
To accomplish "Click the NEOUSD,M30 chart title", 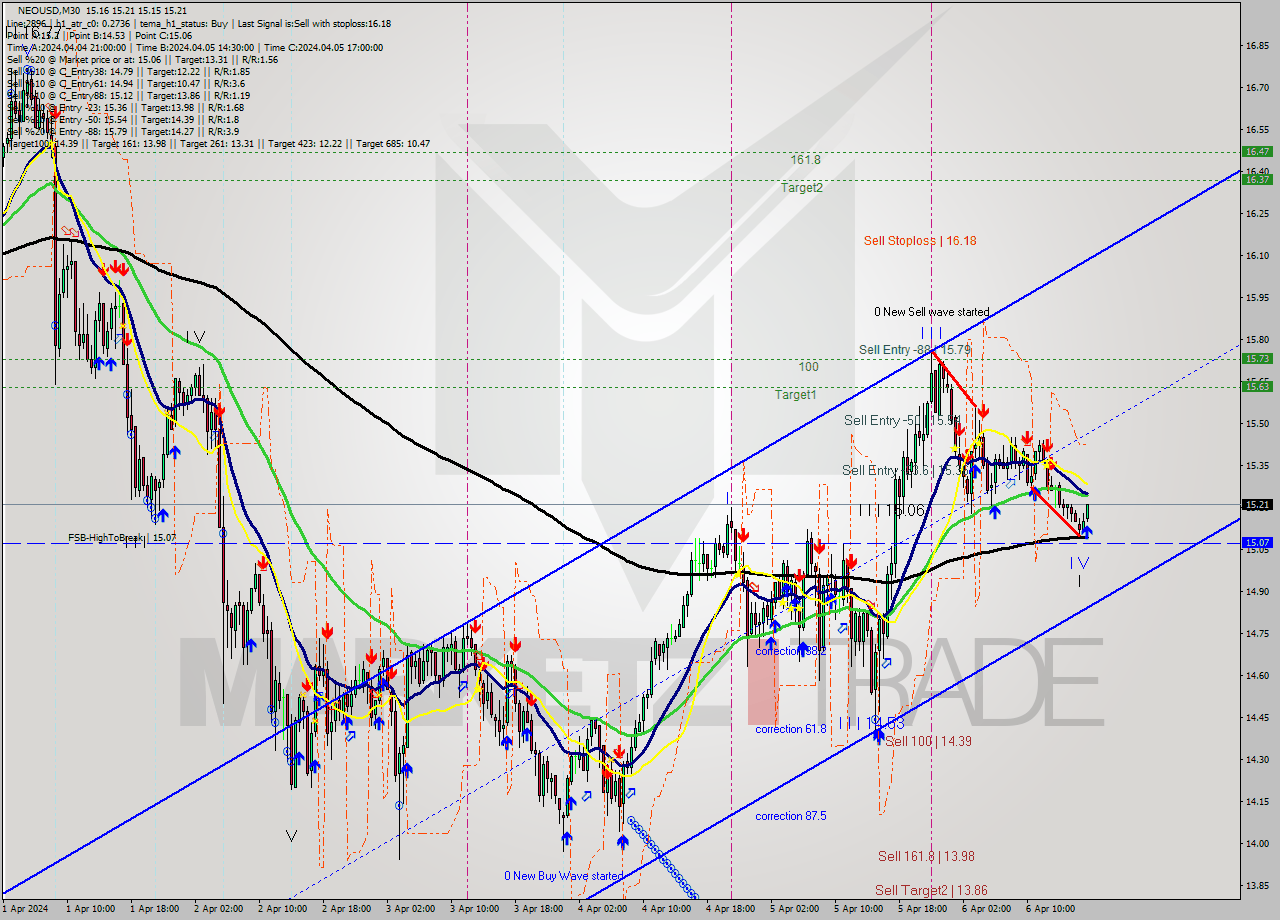I will point(50,11).
